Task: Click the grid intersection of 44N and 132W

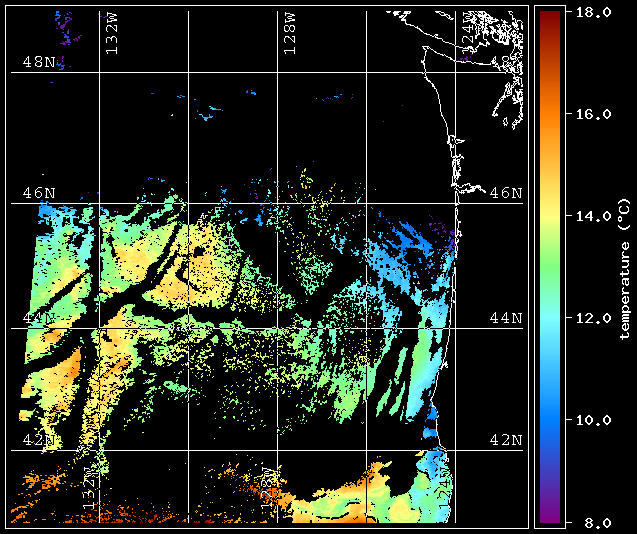Action: coord(100,328)
